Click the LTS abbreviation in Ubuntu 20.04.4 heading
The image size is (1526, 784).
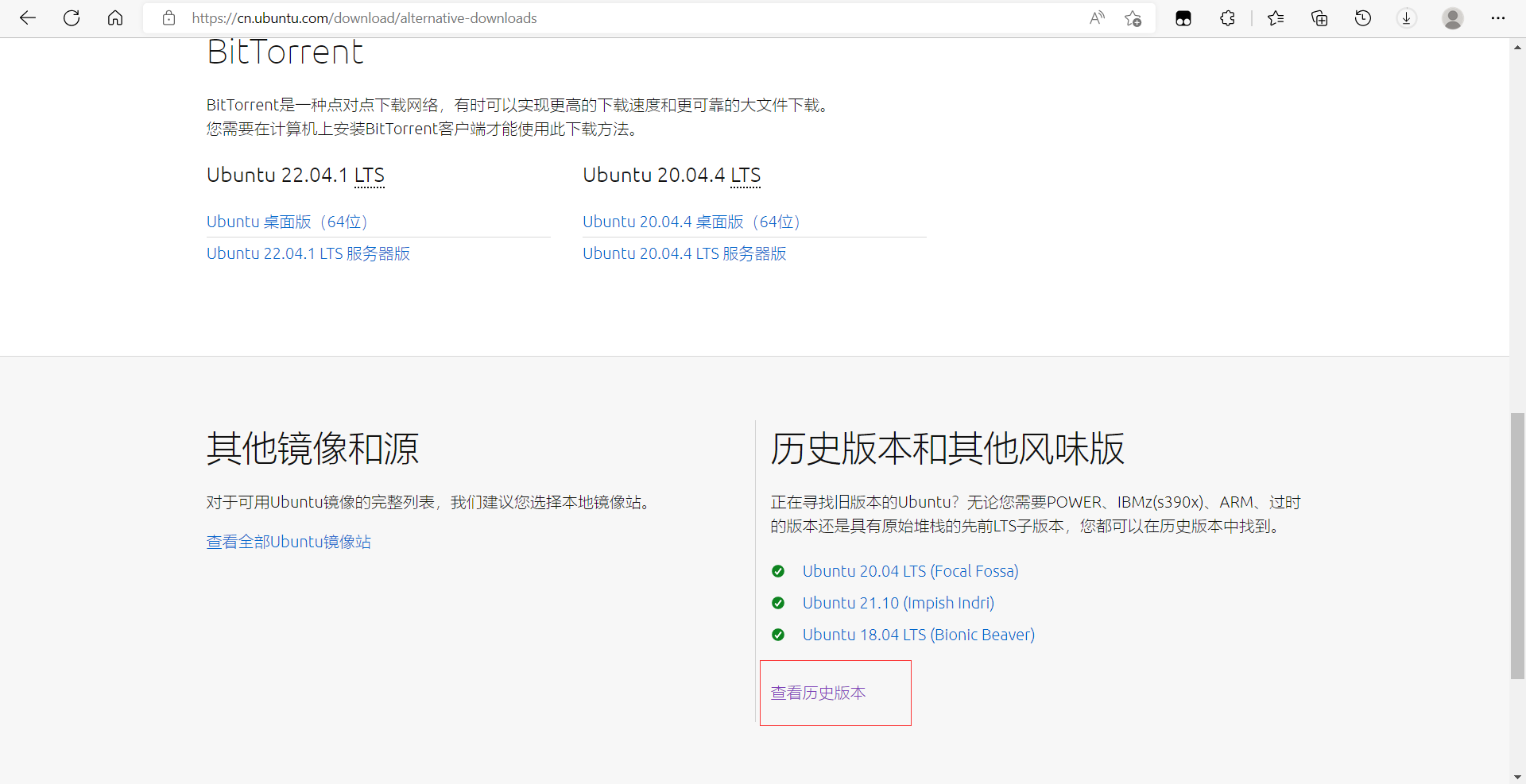pyautogui.click(x=746, y=175)
